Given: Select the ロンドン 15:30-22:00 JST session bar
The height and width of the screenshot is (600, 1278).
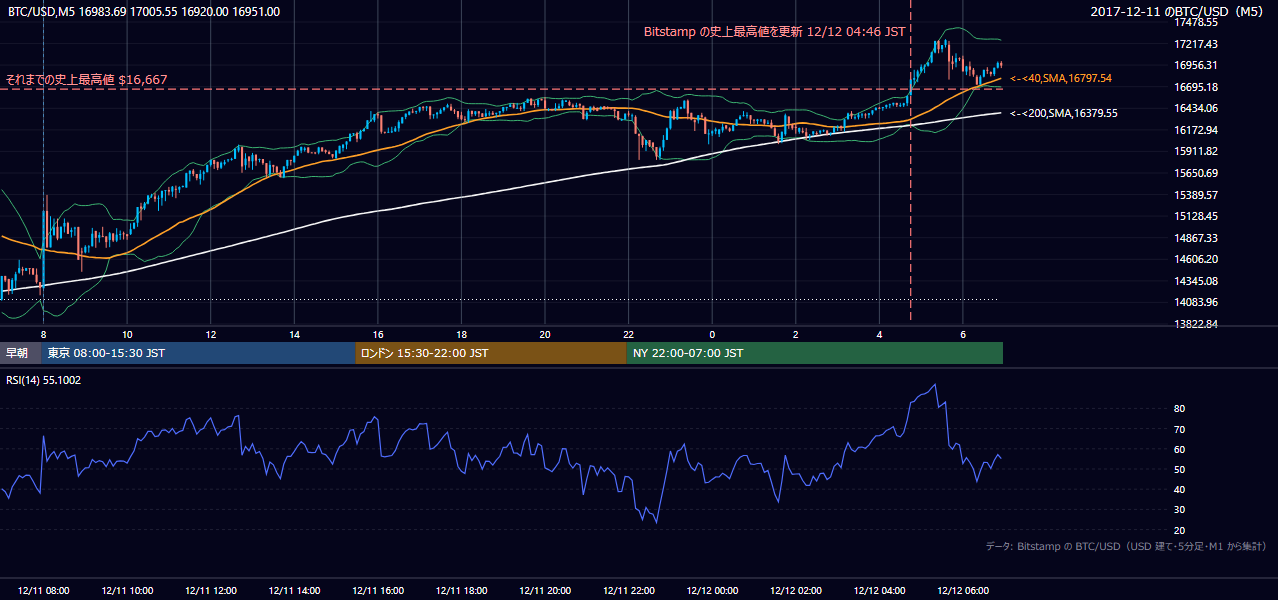Looking at the screenshot, I should (491, 353).
